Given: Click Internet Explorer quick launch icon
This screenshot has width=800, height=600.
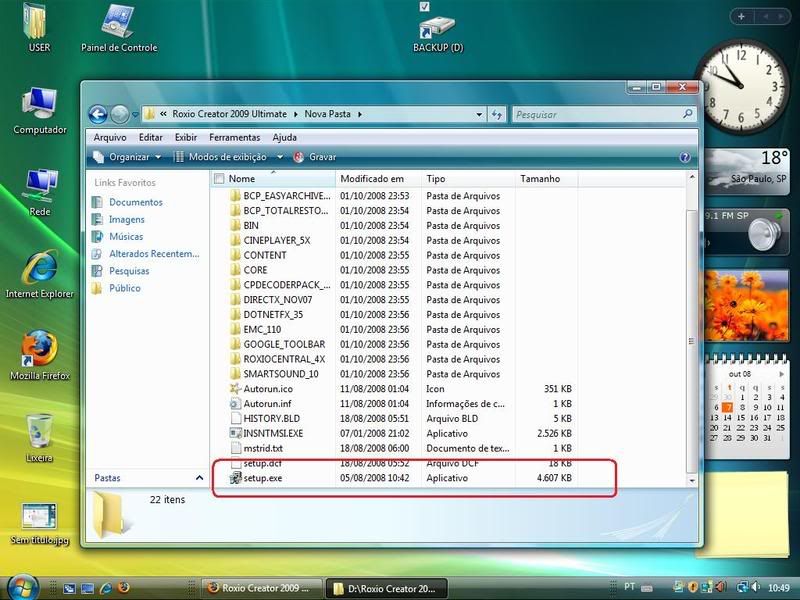Looking at the screenshot, I should click(x=106, y=588).
